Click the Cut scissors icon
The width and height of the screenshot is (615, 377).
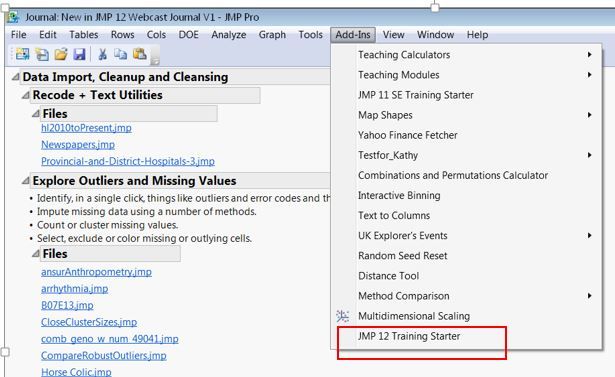(x=102, y=54)
